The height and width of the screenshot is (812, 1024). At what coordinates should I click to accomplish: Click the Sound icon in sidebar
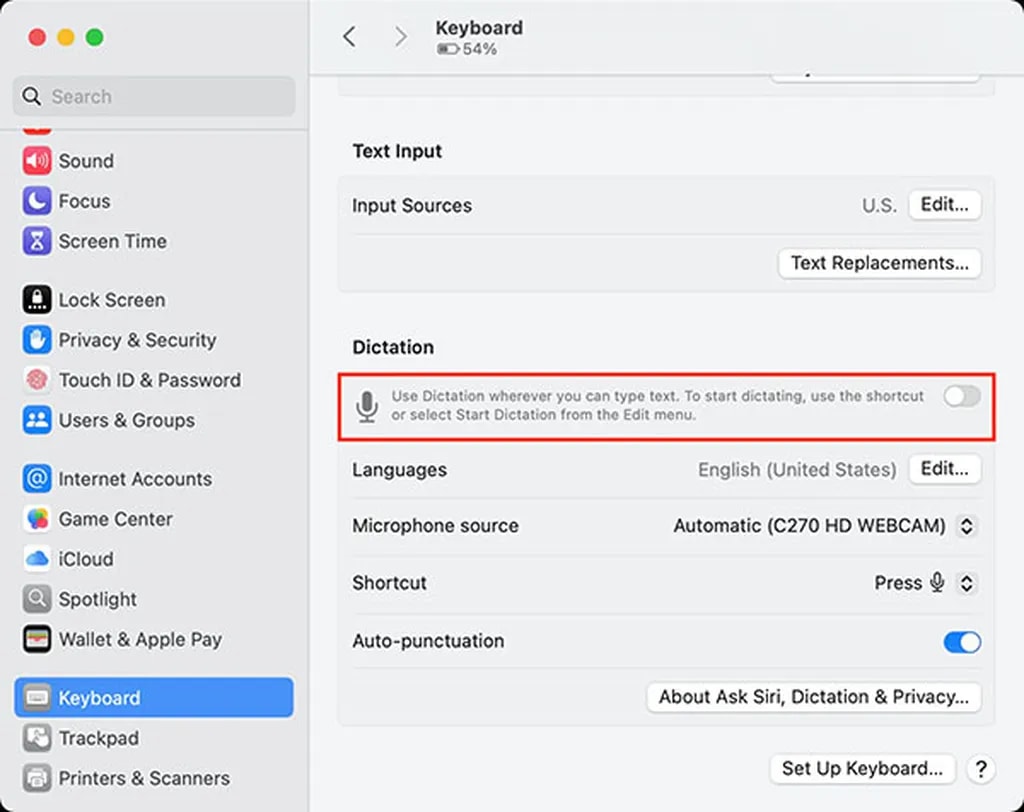(x=37, y=161)
